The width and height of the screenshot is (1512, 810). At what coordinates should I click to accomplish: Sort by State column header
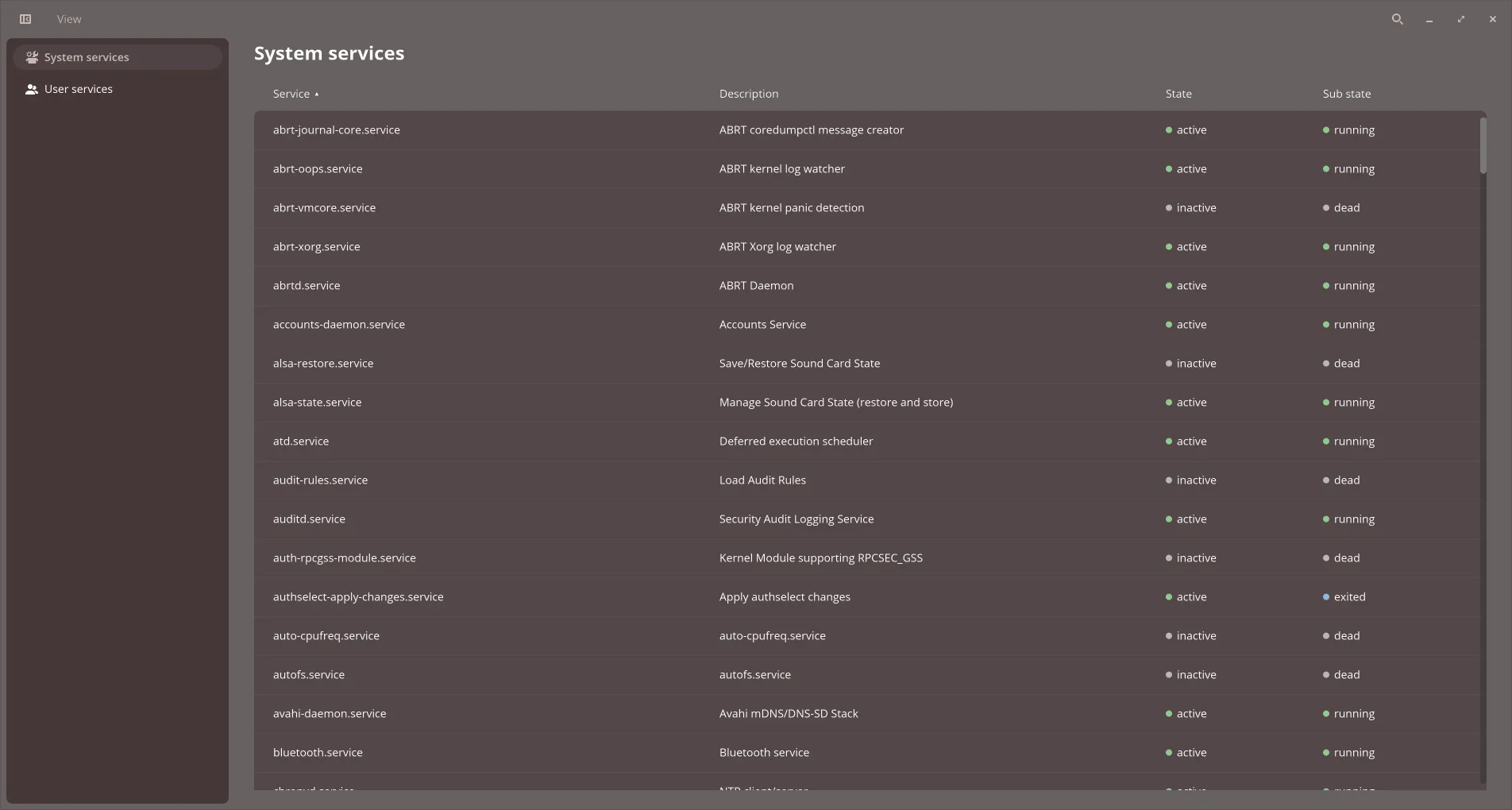point(1178,94)
